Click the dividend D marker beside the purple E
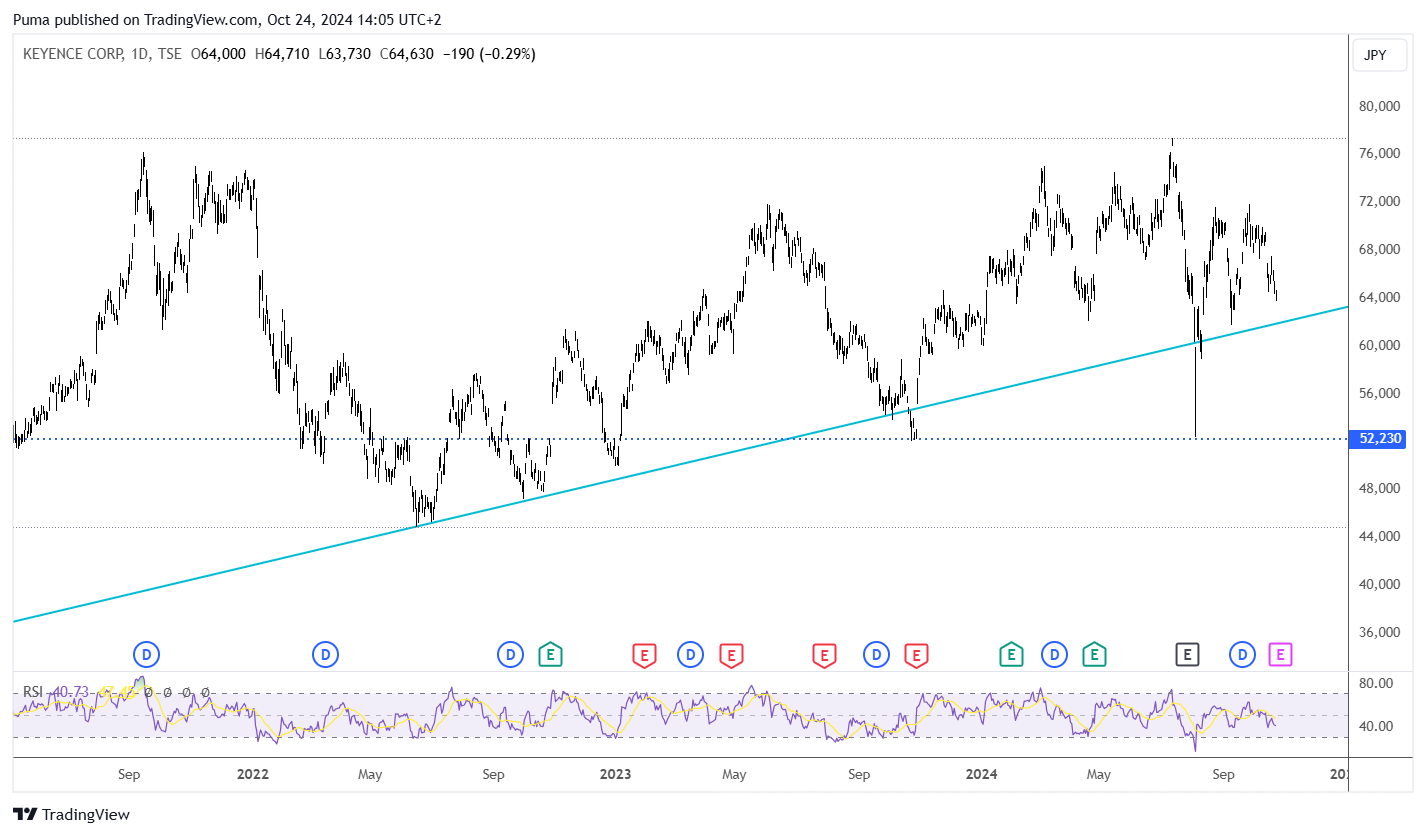Viewport: 1426px width, 836px height. [1243, 655]
